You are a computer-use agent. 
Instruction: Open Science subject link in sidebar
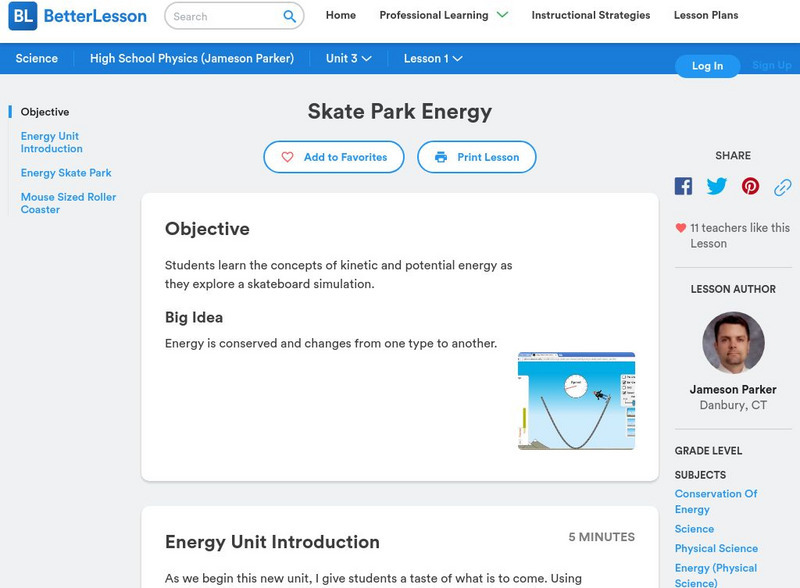tap(694, 529)
